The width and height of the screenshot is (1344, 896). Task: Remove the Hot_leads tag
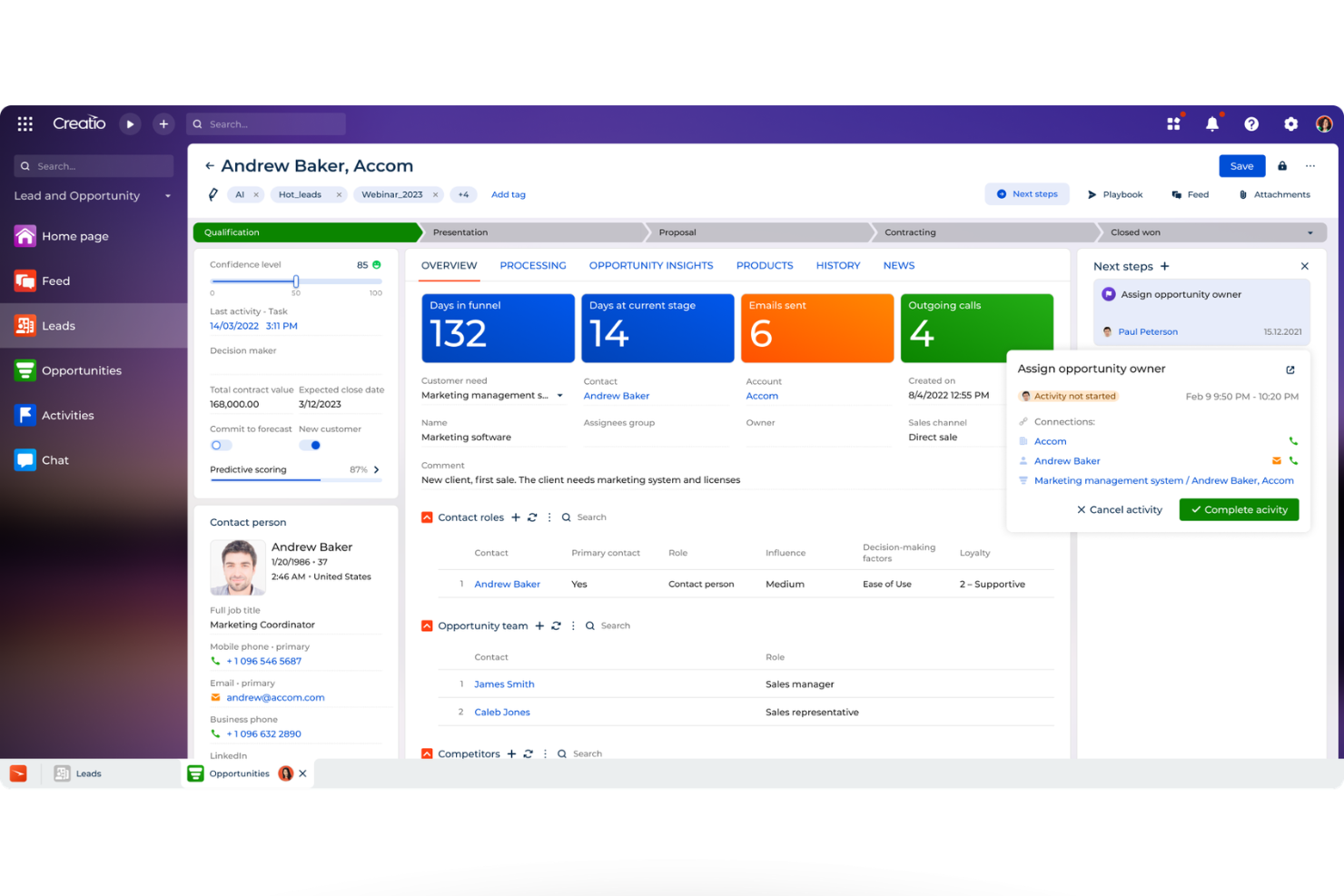(x=339, y=194)
